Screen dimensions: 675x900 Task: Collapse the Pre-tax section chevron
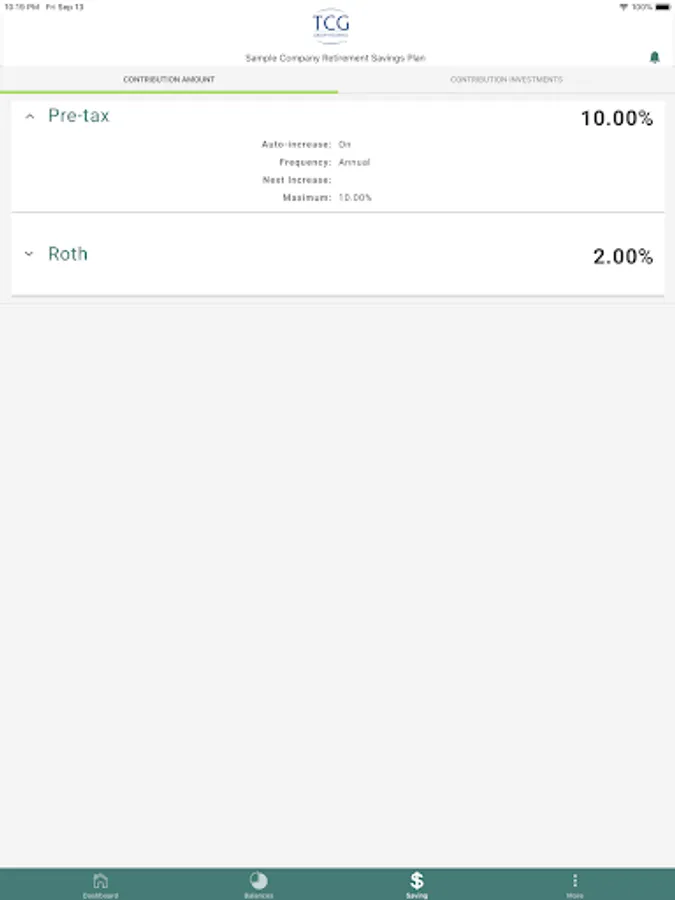(29, 117)
